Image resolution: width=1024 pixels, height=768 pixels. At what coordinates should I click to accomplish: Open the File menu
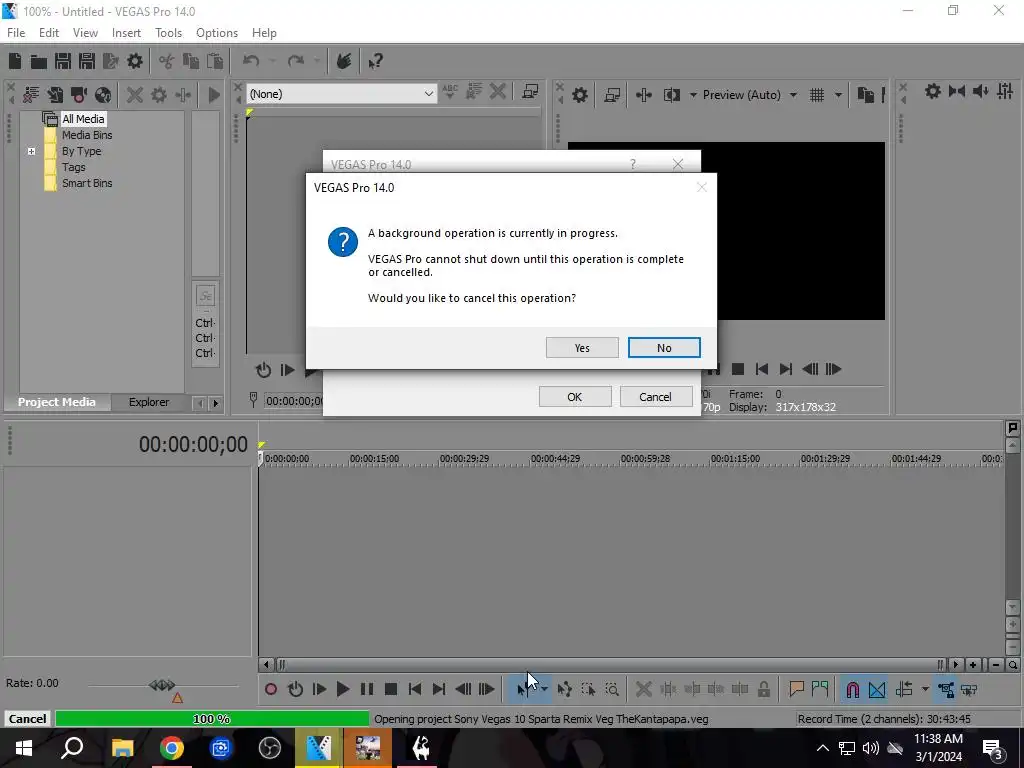point(16,33)
